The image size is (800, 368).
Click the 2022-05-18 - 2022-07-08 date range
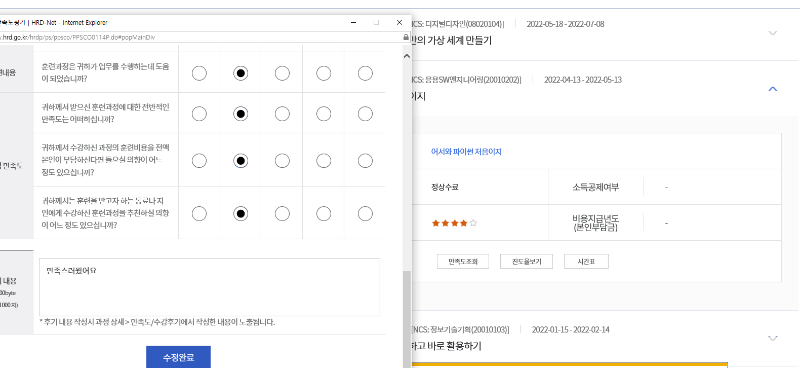pyautogui.click(x=565, y=23)
